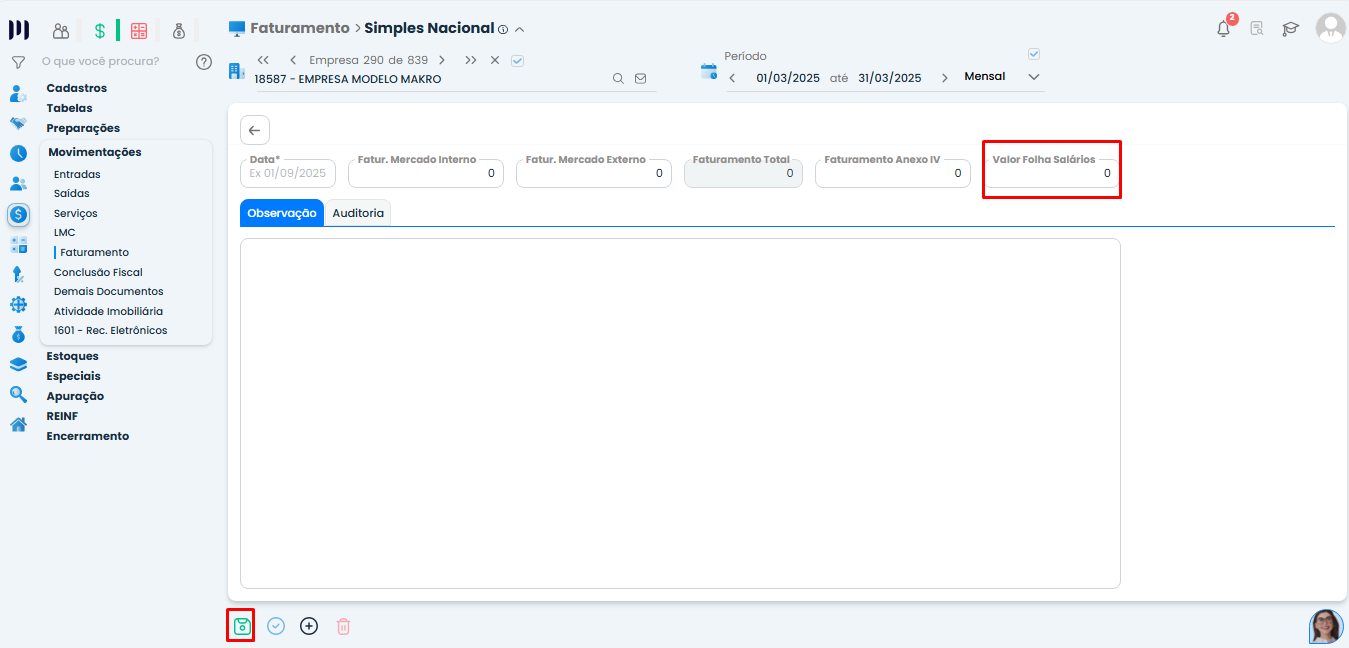Jump to last company with double arrow
Image resolution: width=1349 pixels, height=648 pixels.
pos(470,60)
